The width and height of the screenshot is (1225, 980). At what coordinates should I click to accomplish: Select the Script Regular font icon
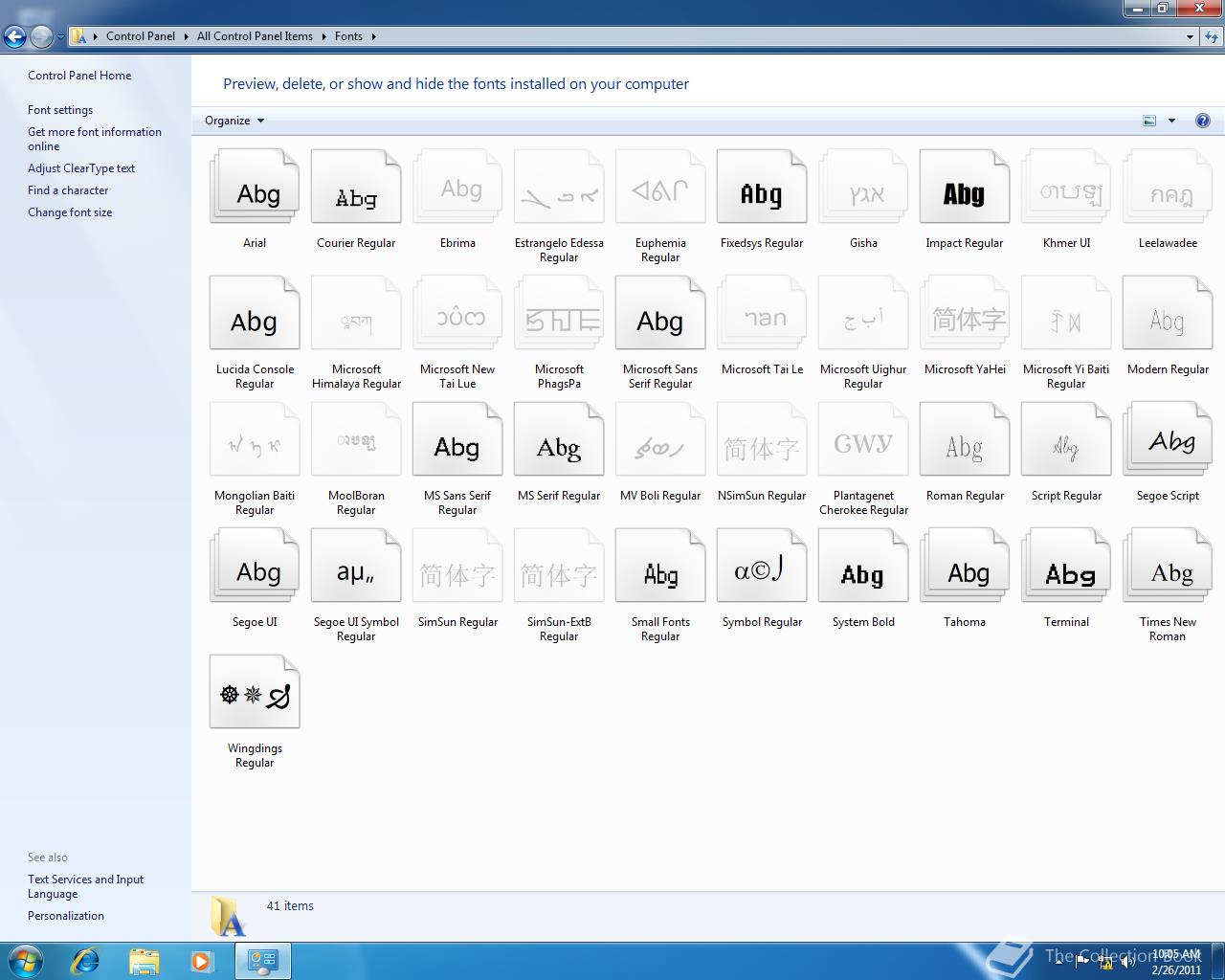click(1066, 440)
